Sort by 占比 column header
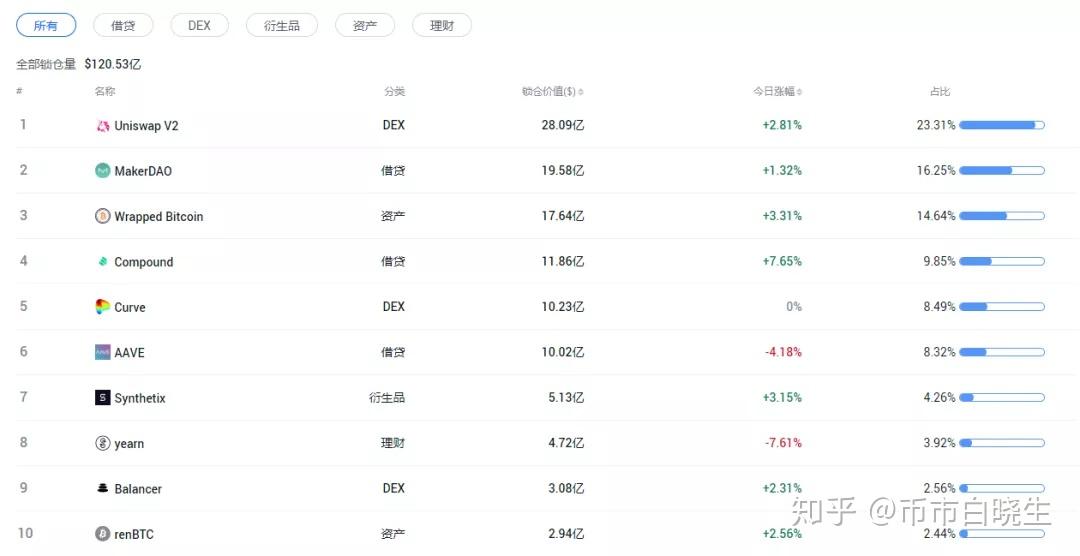 tap(939, 92)
